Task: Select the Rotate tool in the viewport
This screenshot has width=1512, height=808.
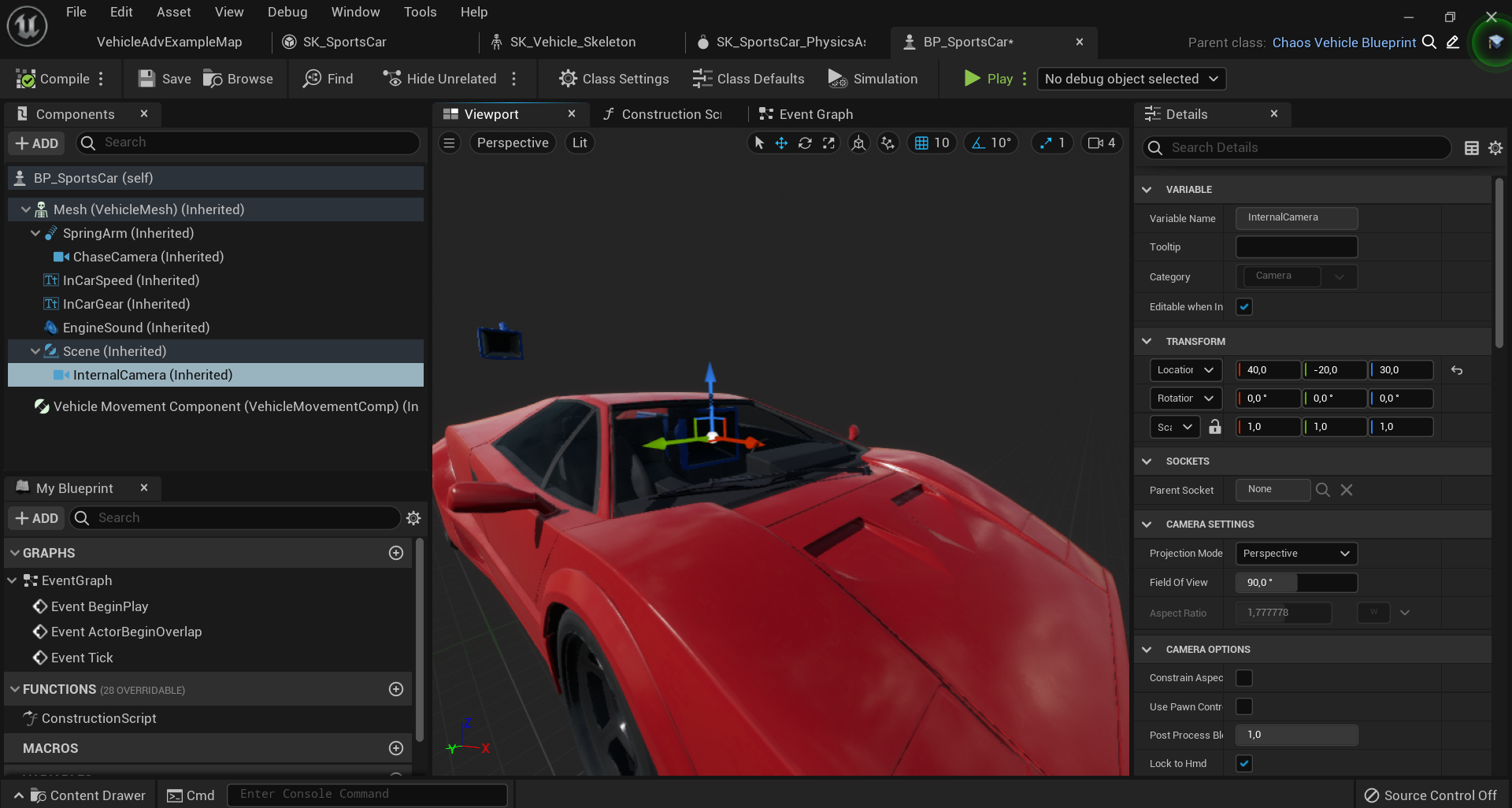Action: click(x=805, y=143)
